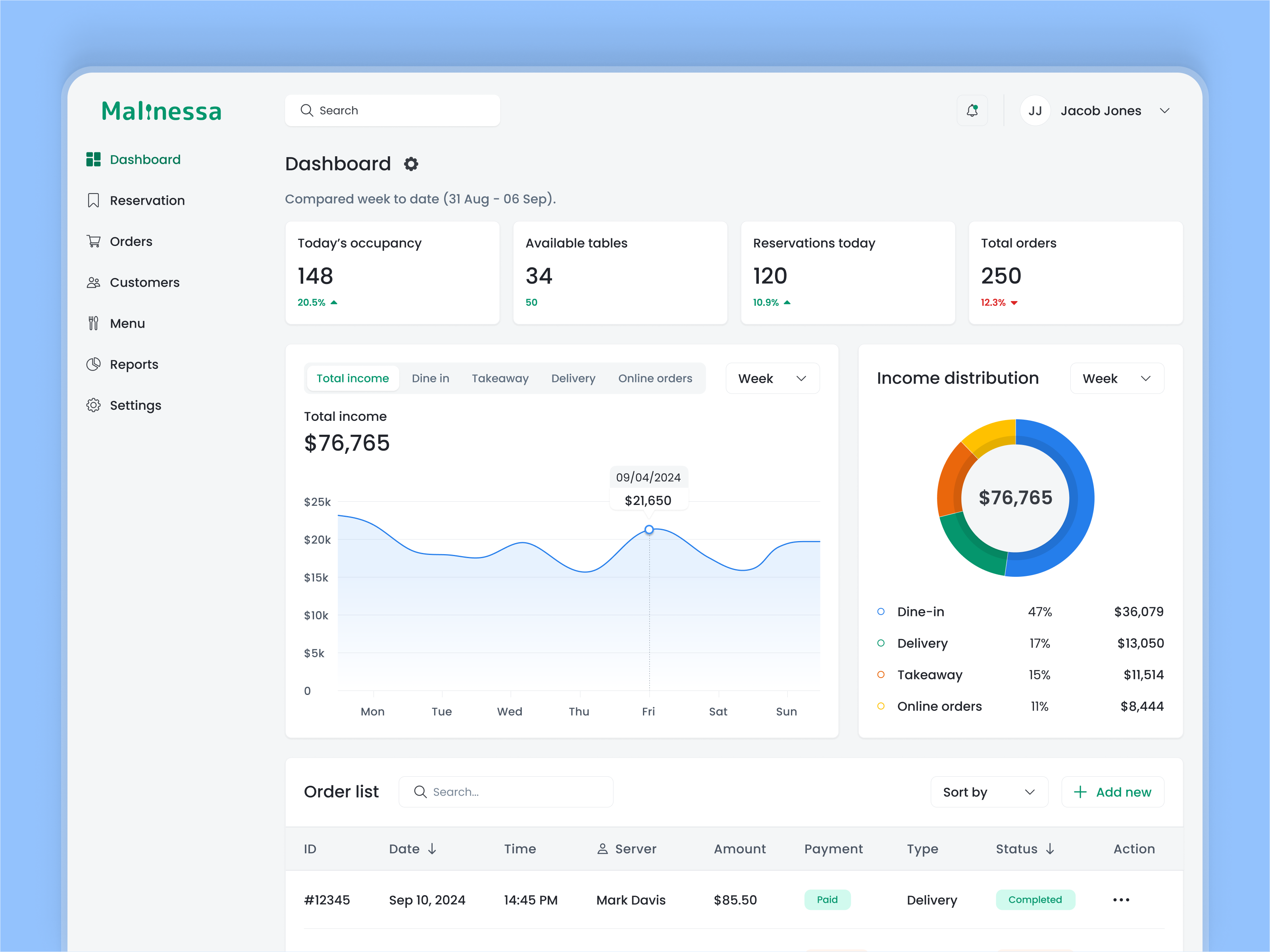Open the Week dropdown above the income chart

pos(772,378)
